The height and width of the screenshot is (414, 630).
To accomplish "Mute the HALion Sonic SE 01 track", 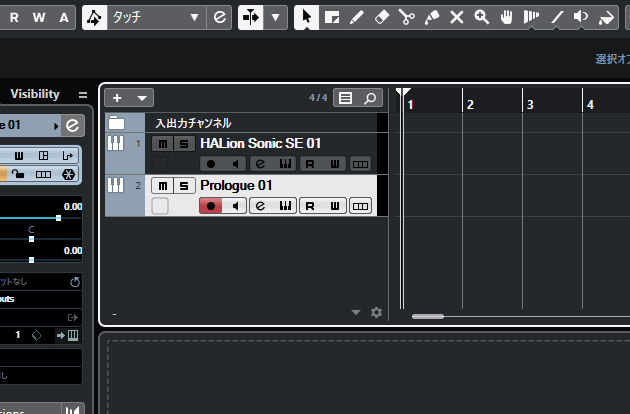I will coord(161,144).
